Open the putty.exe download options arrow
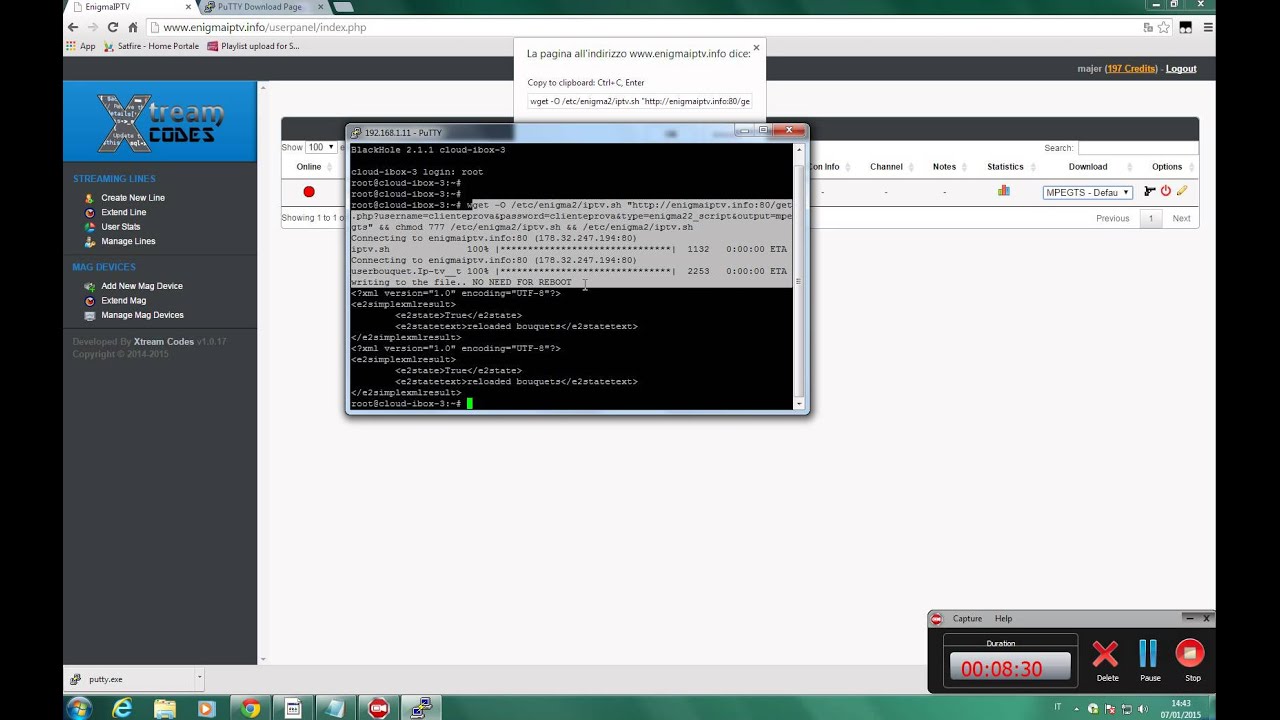The height and width of the screenshot is (720, 1280). pyautogui.click(x=199, y=679)
